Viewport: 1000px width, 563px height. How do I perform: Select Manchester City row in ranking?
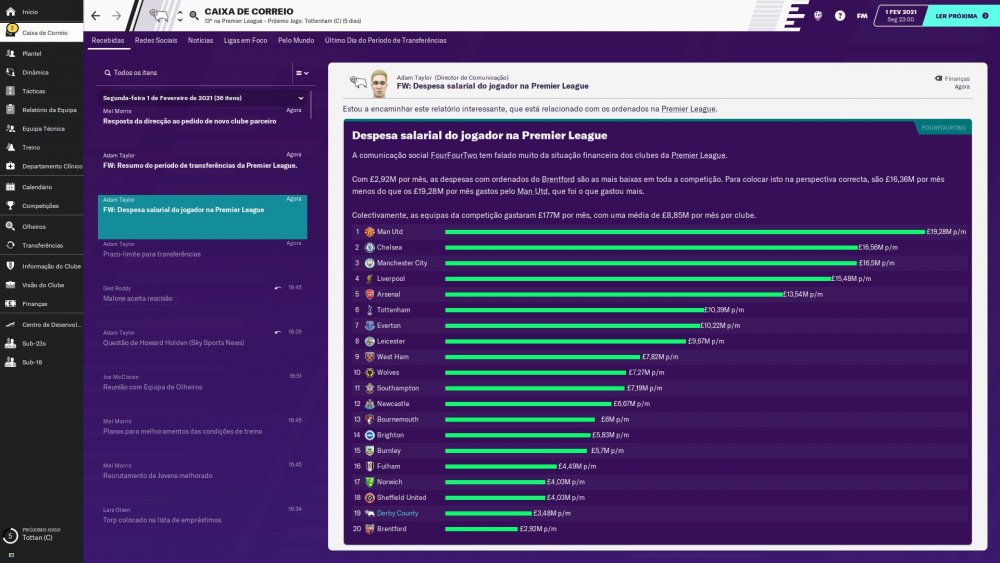point(658,263)
